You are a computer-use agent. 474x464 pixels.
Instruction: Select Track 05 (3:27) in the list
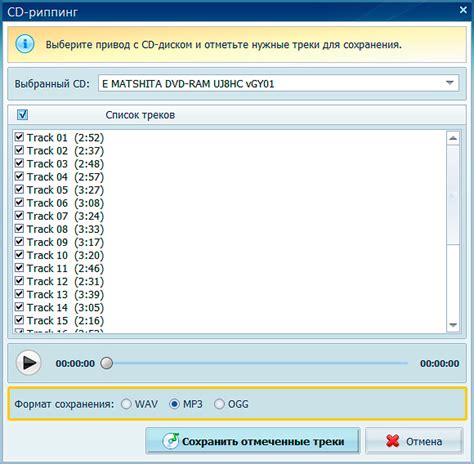coord(65,190)
